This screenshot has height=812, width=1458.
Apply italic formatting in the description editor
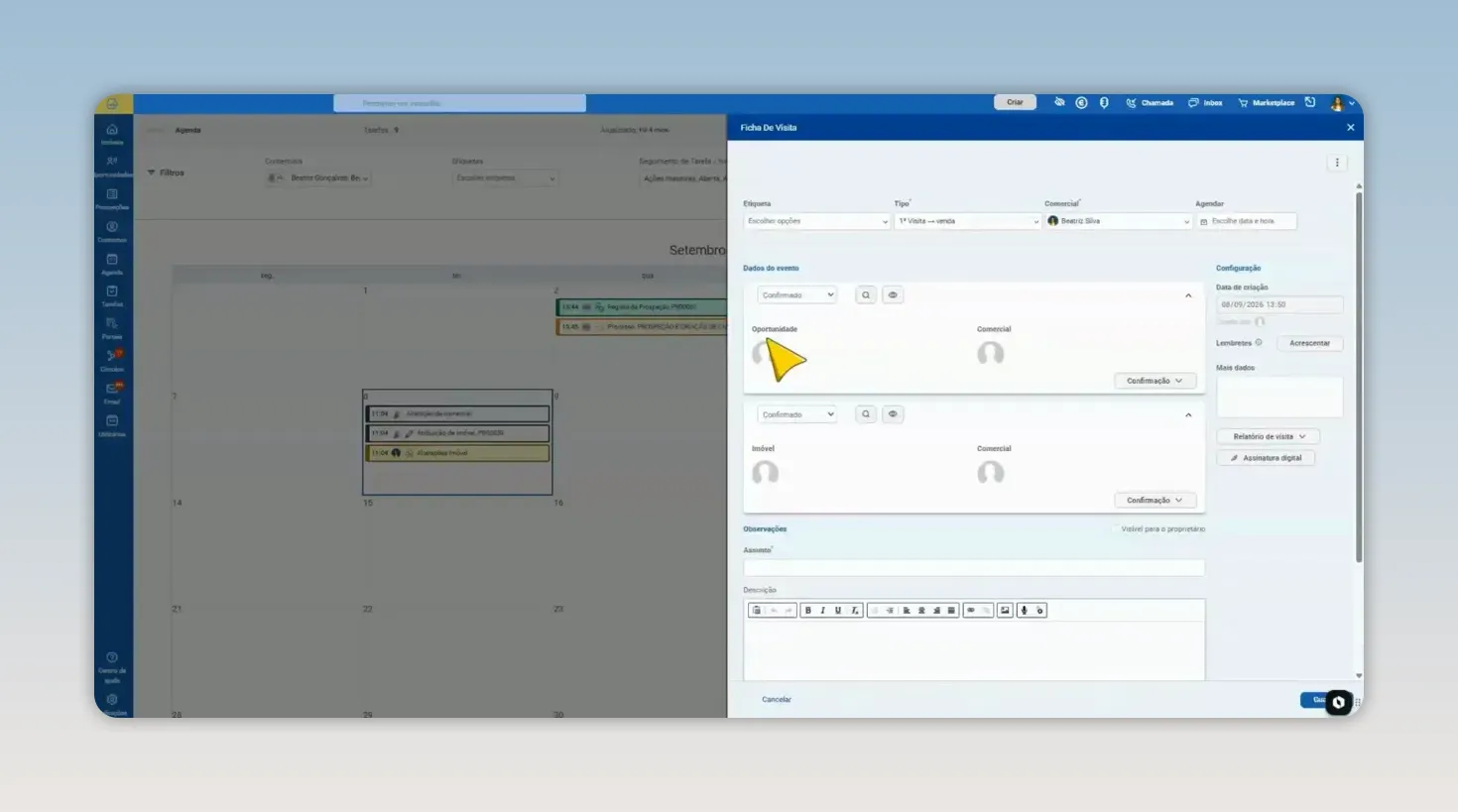click(x=823, y=611)
